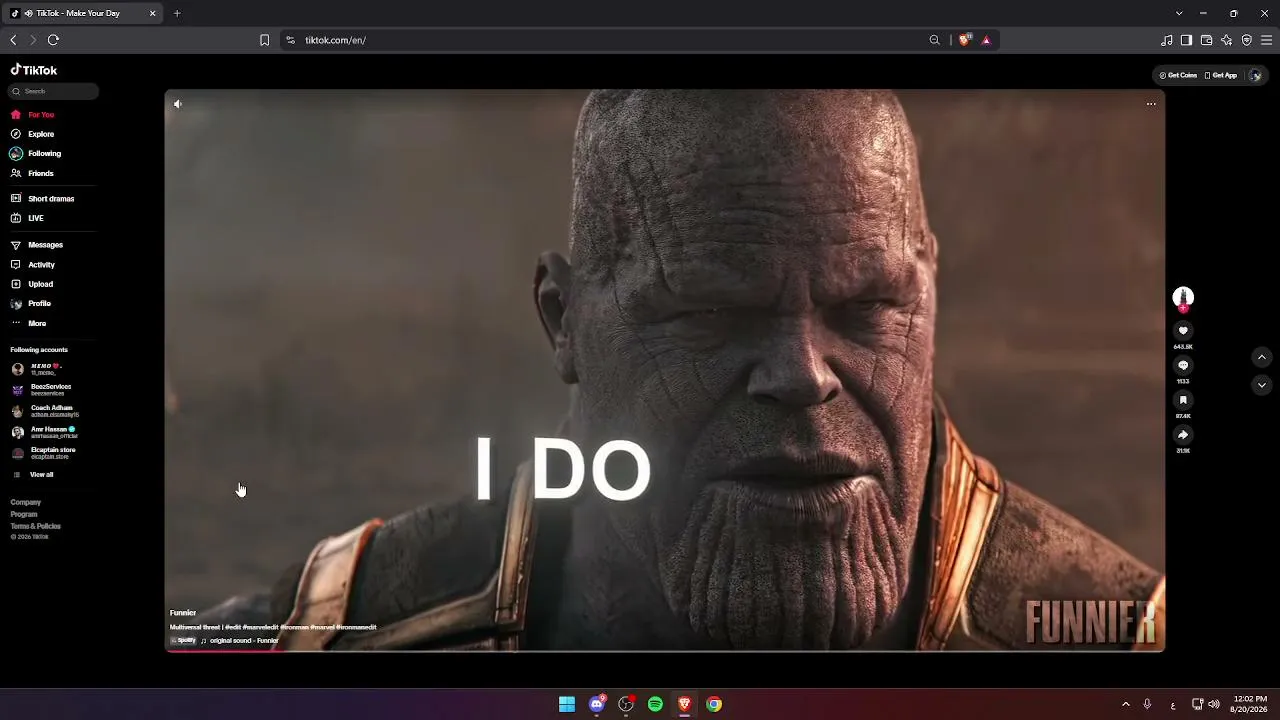The width and height of the screenshot is (1280, 720).
Task: Go back in the browser
Action: coord(13,40)
